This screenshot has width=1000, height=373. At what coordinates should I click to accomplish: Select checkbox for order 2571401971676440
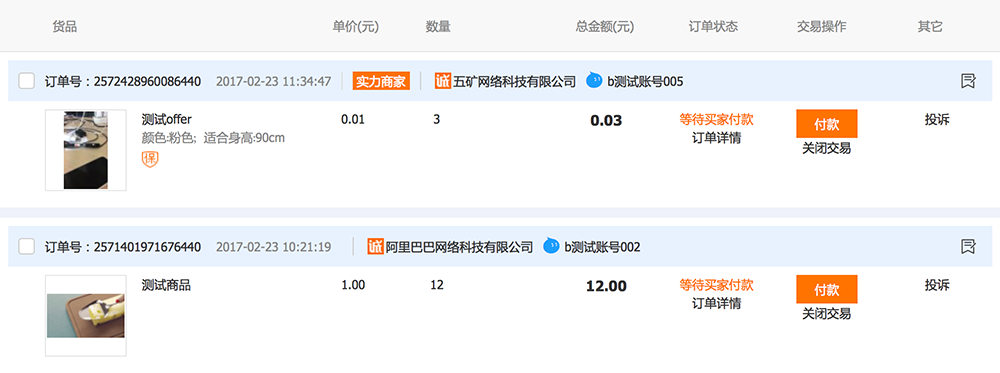27,246
